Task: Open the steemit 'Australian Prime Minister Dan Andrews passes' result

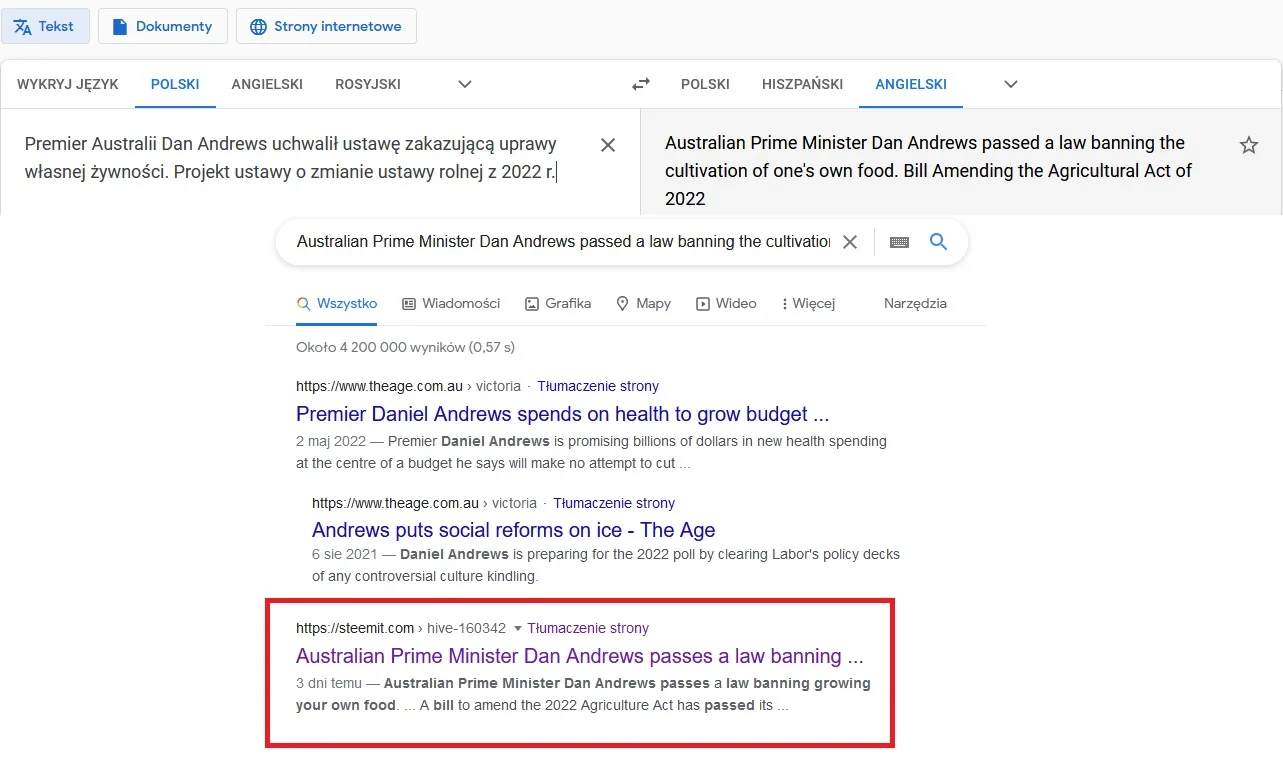Action: (580, 656)
